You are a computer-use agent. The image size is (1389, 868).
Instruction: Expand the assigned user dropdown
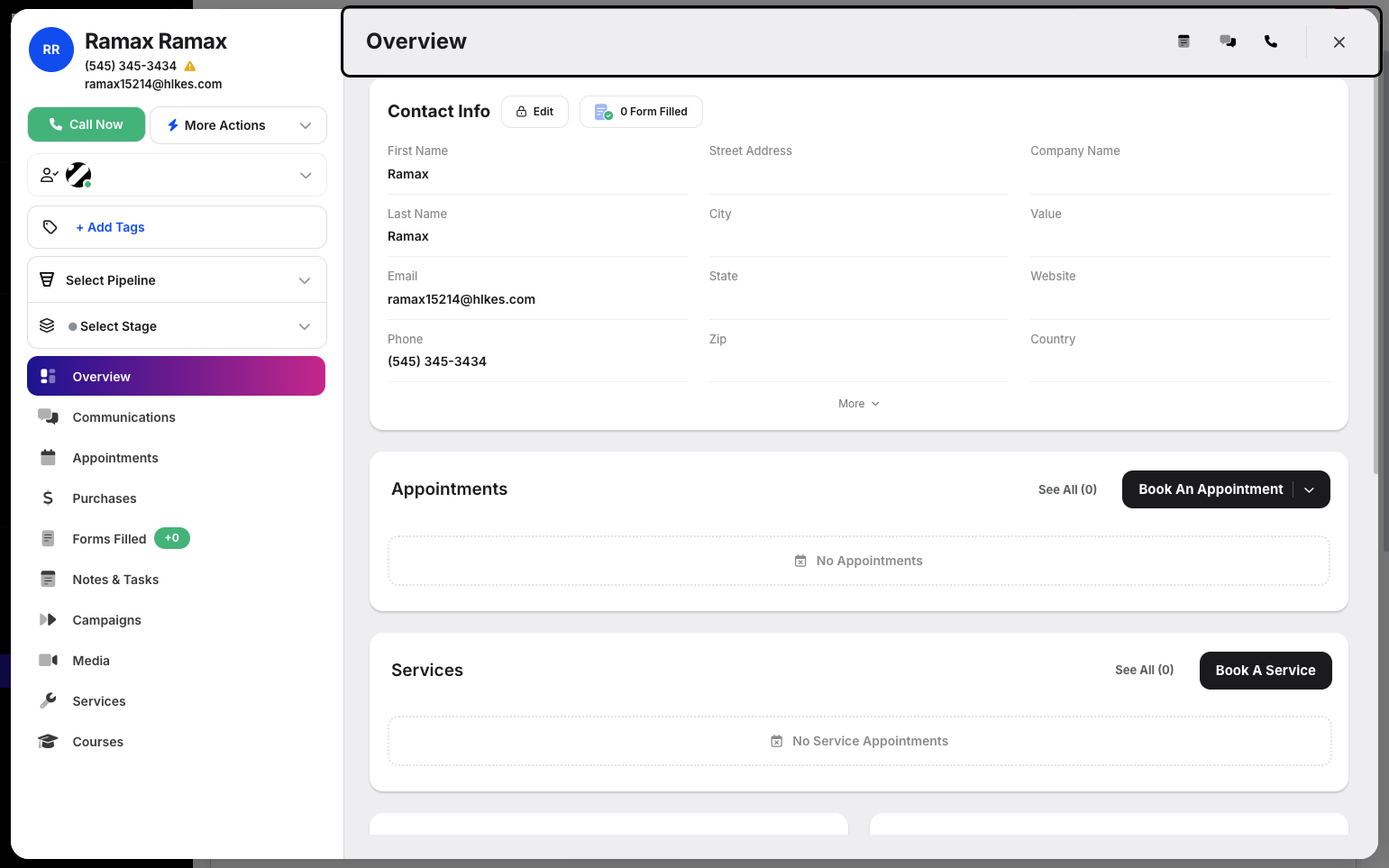point(306,175)
